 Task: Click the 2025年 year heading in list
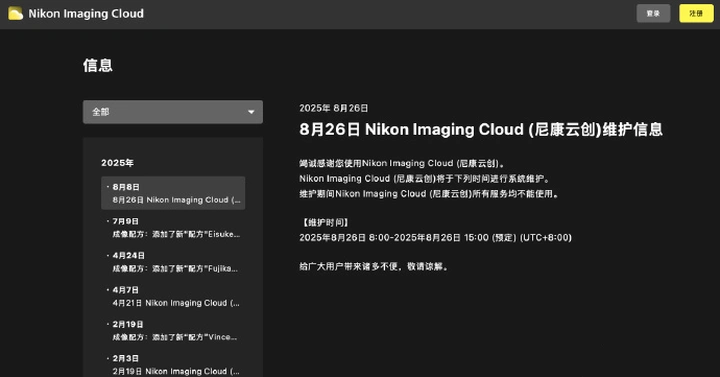[x=118, y=163]
